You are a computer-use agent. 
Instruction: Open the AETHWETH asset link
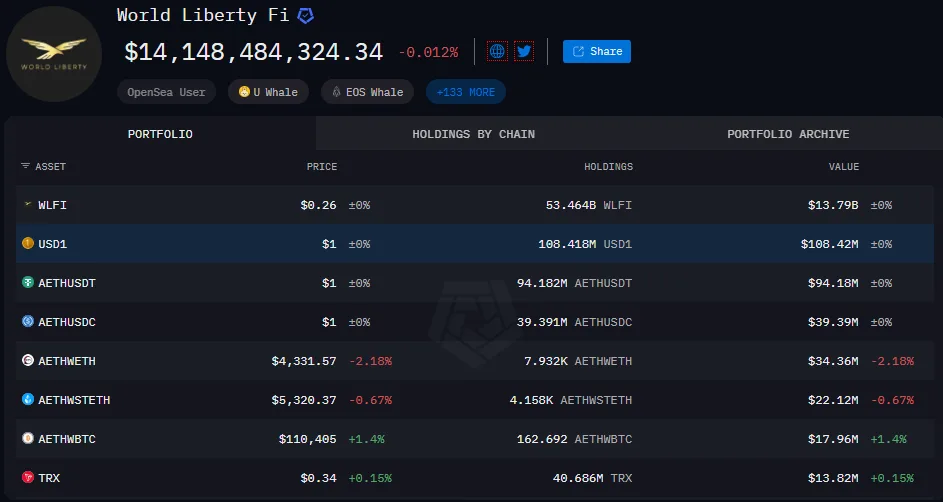(67, 361)
